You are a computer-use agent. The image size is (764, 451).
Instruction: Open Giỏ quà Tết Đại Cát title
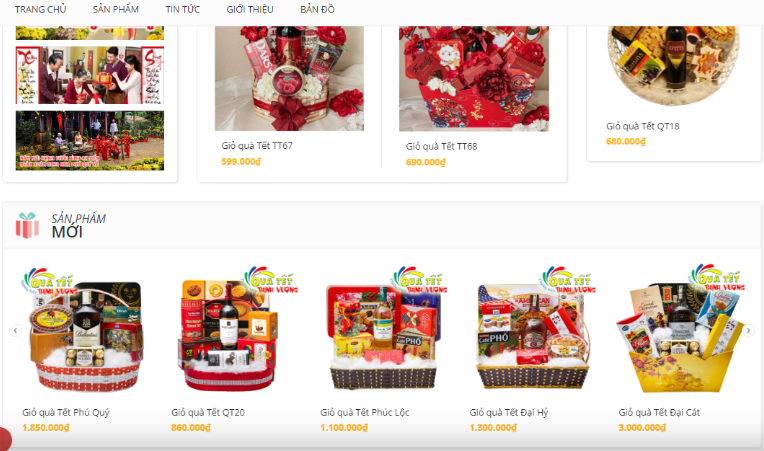pyautogui.click(x=659, y=413)
